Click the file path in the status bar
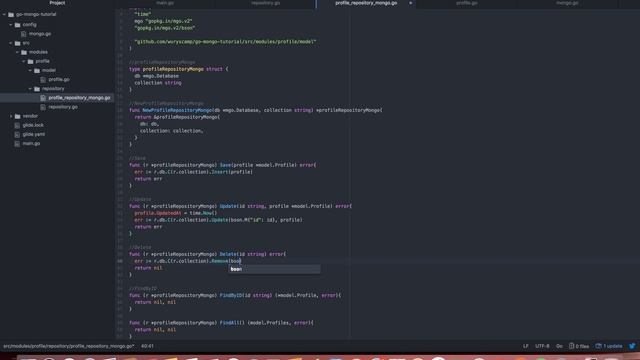Viewport: 640px width, 360px height. click(x=69, y=346)
